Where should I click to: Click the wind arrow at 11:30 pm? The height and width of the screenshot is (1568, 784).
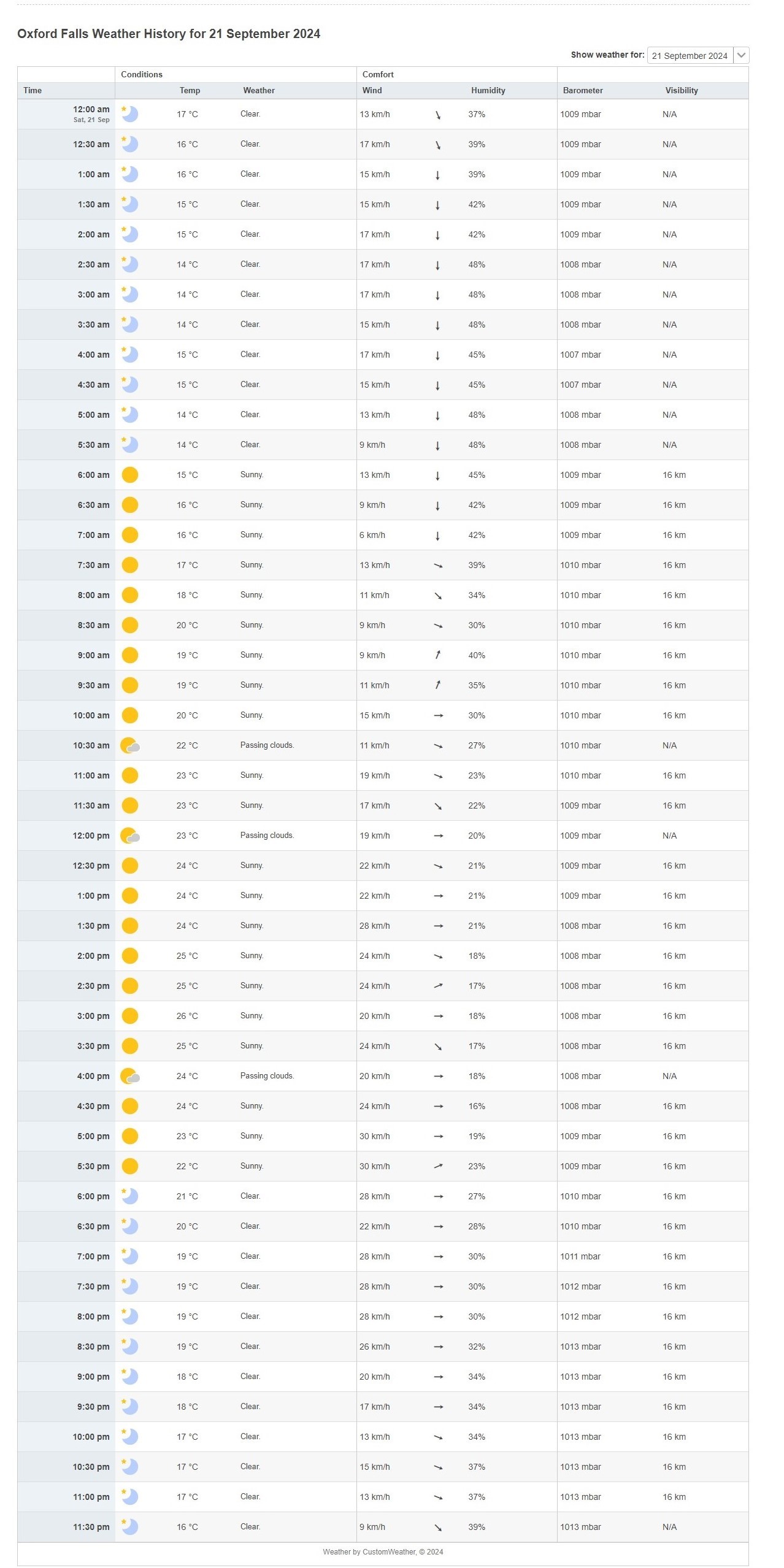[x=438, y=1527]
